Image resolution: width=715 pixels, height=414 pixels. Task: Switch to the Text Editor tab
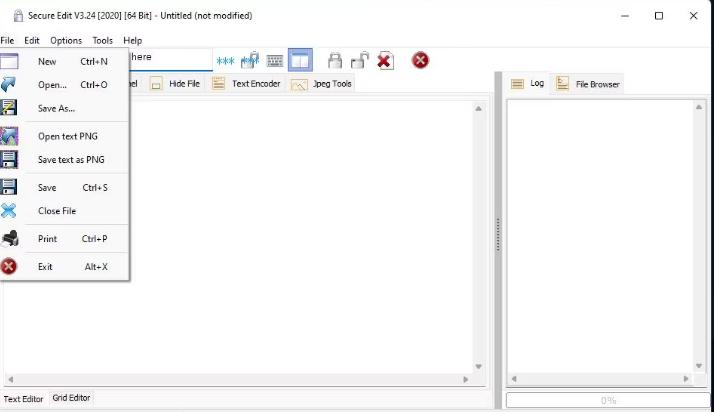click(23, 399)
